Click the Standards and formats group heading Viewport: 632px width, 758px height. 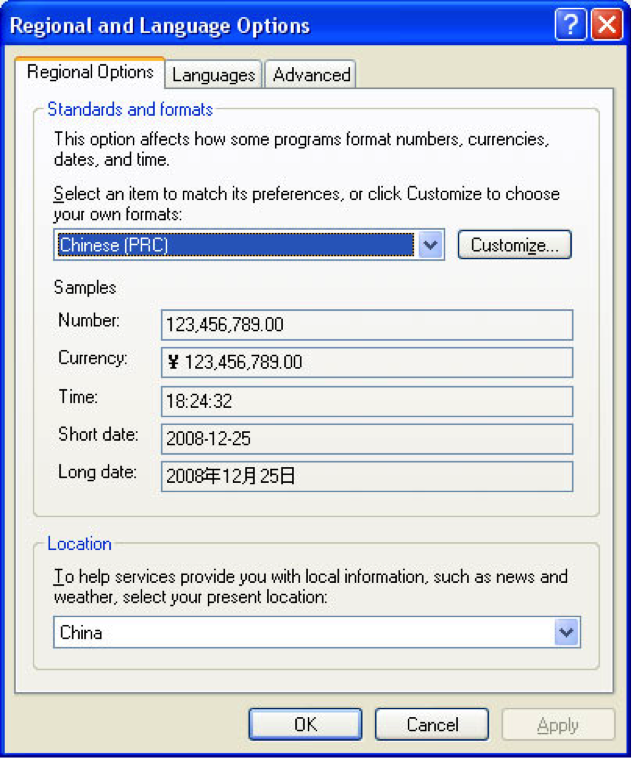(x=130, y=109)
